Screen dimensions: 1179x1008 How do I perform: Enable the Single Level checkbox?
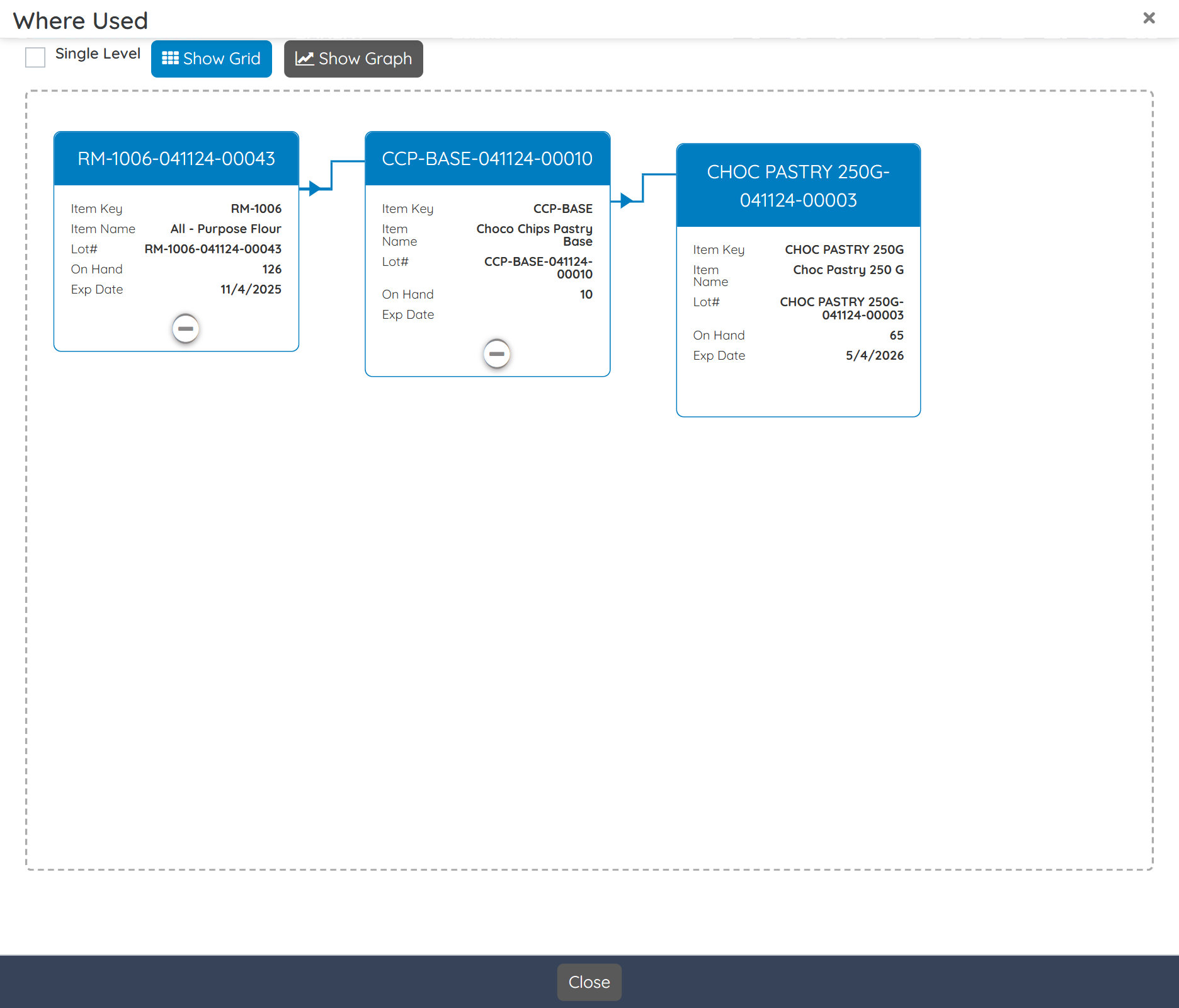(x=35, y=57)
